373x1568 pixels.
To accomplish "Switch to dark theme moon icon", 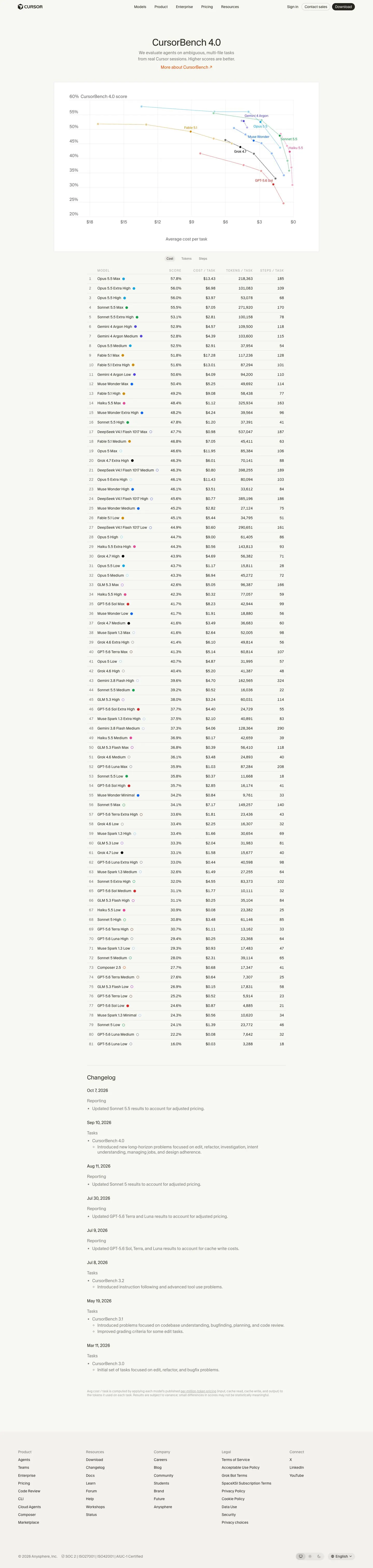I will coord(319,1556).
